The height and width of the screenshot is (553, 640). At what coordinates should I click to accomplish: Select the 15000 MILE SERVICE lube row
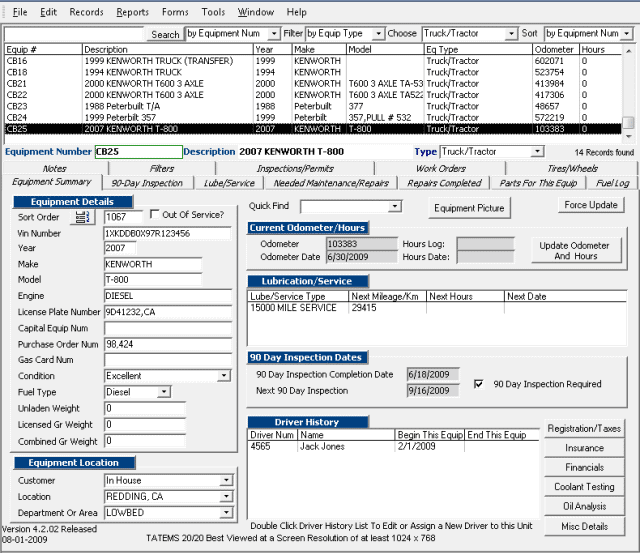pyautogui.click(x=437, y=308)
